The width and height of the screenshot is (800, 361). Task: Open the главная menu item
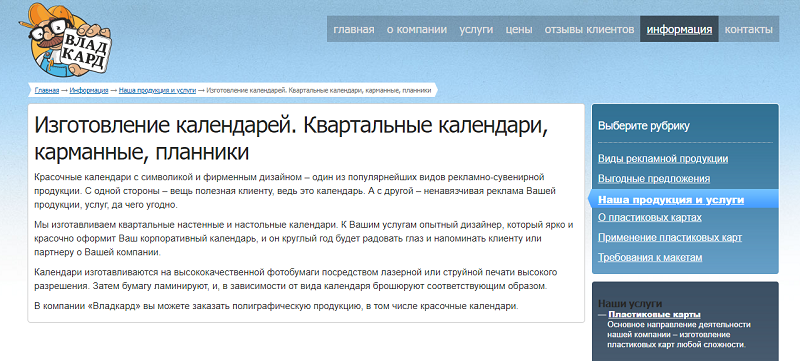coord(354,30)
